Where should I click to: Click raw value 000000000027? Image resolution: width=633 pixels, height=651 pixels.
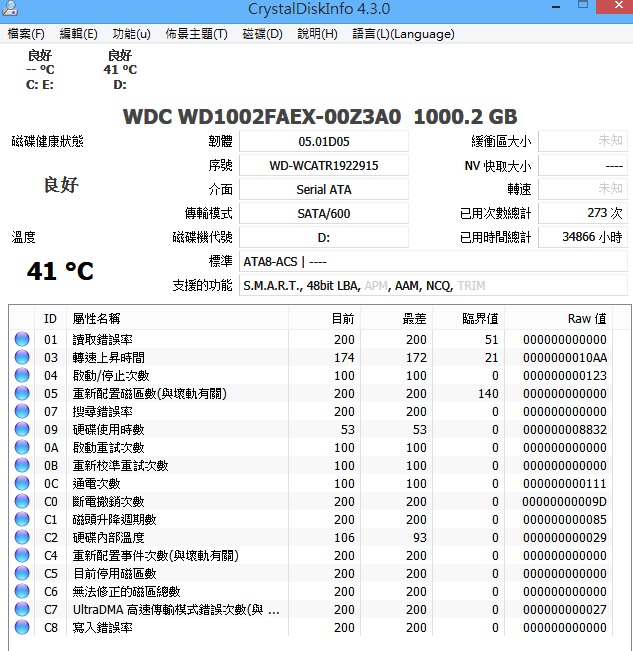click(565, 609)
